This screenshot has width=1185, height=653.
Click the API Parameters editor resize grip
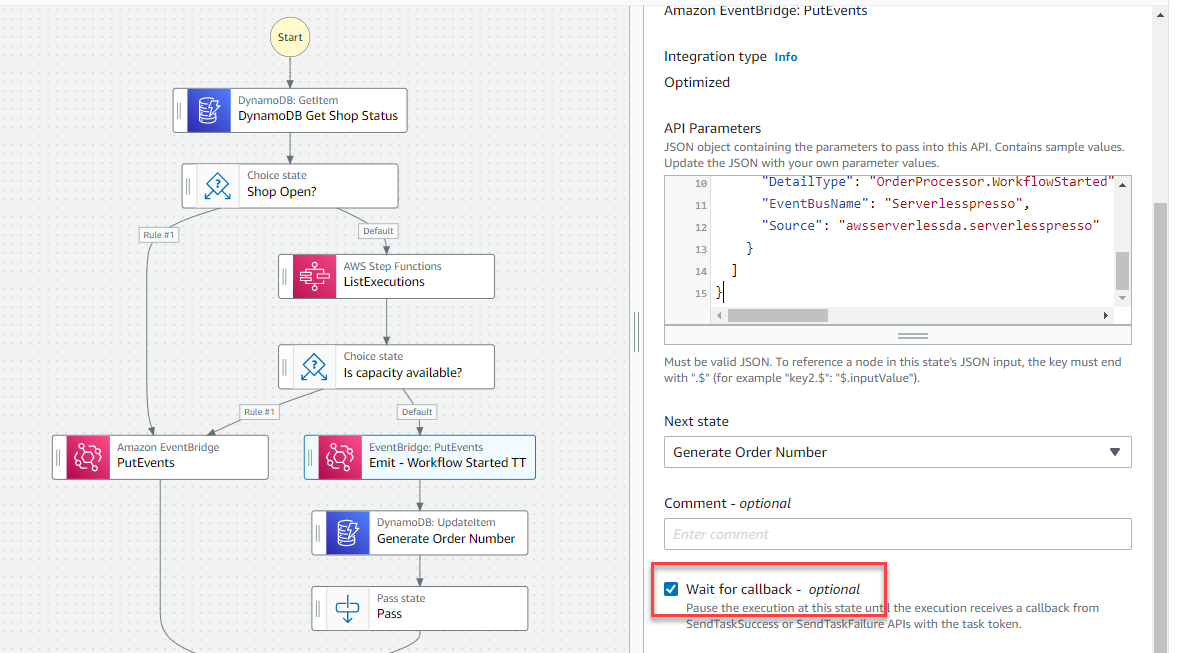click(x=912, y=336)
